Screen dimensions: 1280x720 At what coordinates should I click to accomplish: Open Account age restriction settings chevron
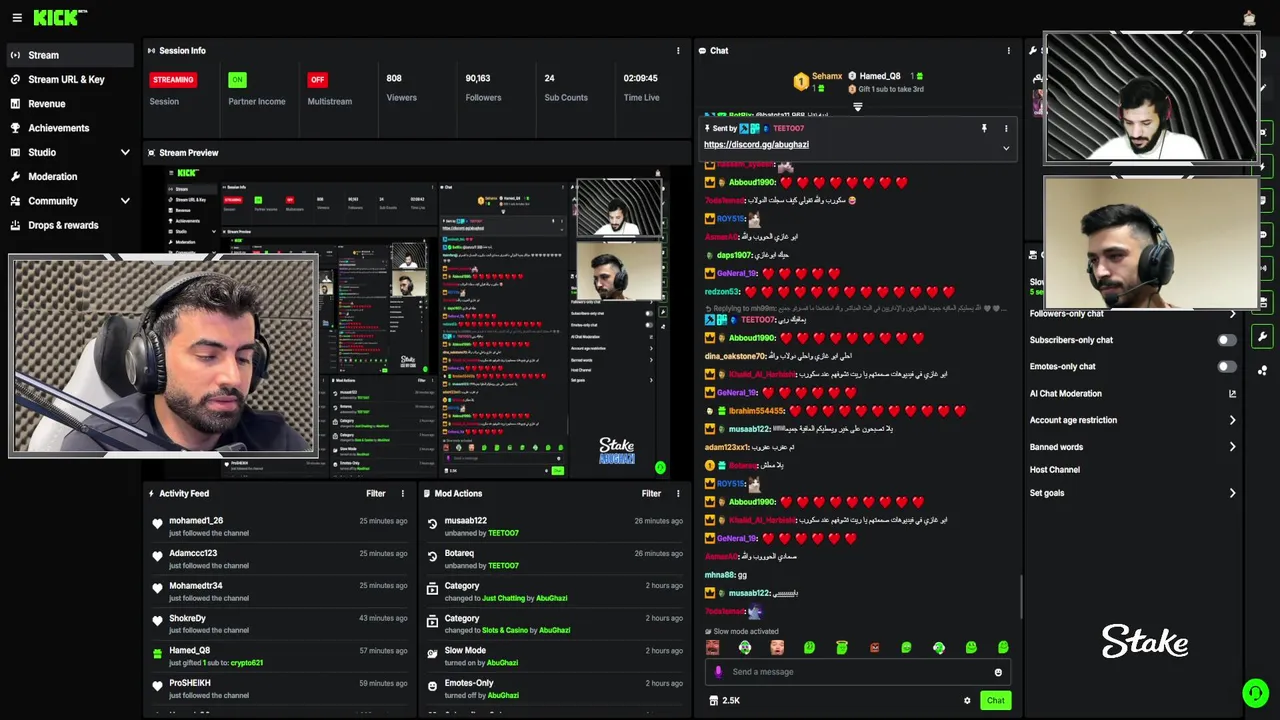tap(1232, 420)
